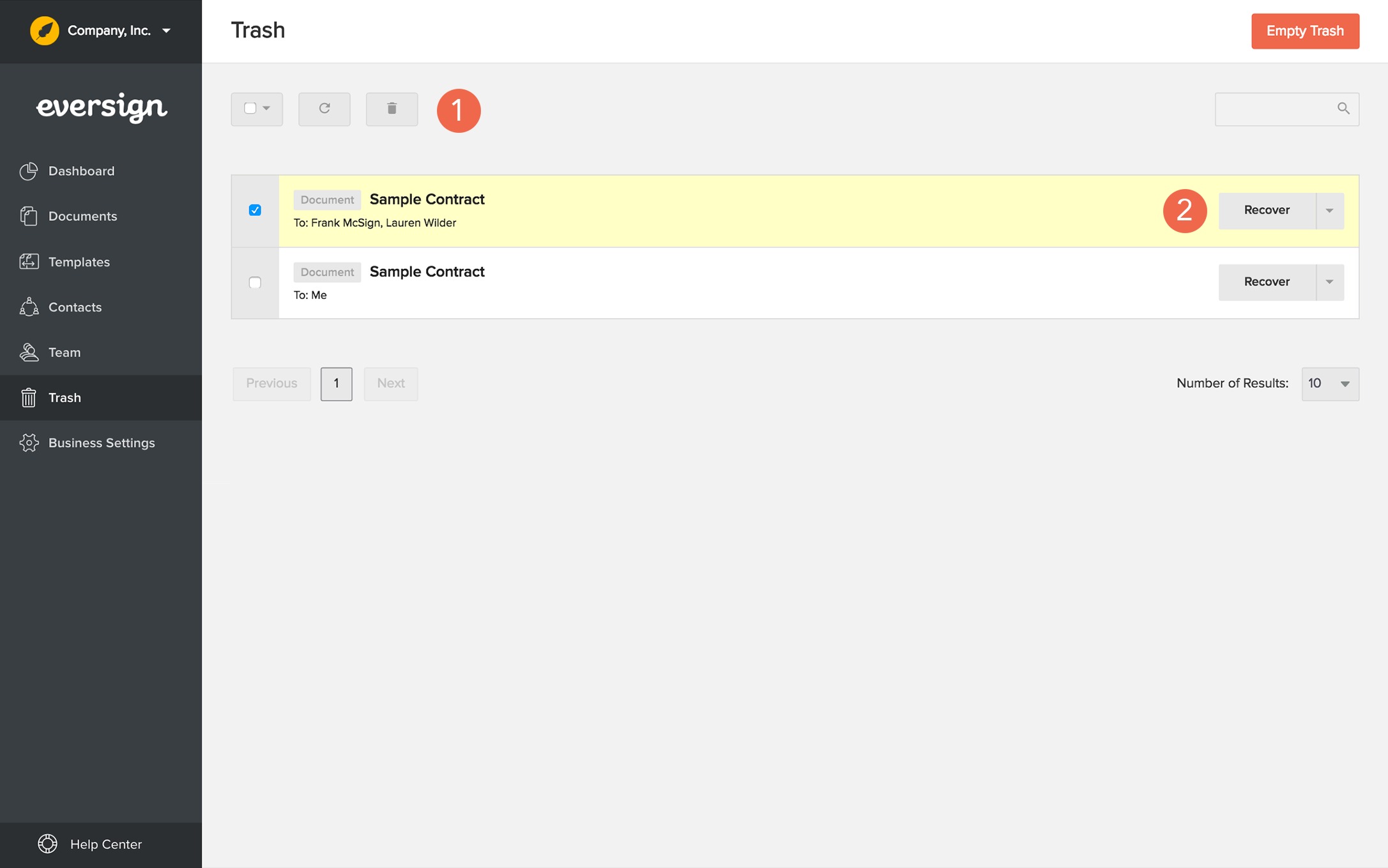1388x868 pixels.
Task: Click the Business Settings gear icon
Action: point(29,443)
